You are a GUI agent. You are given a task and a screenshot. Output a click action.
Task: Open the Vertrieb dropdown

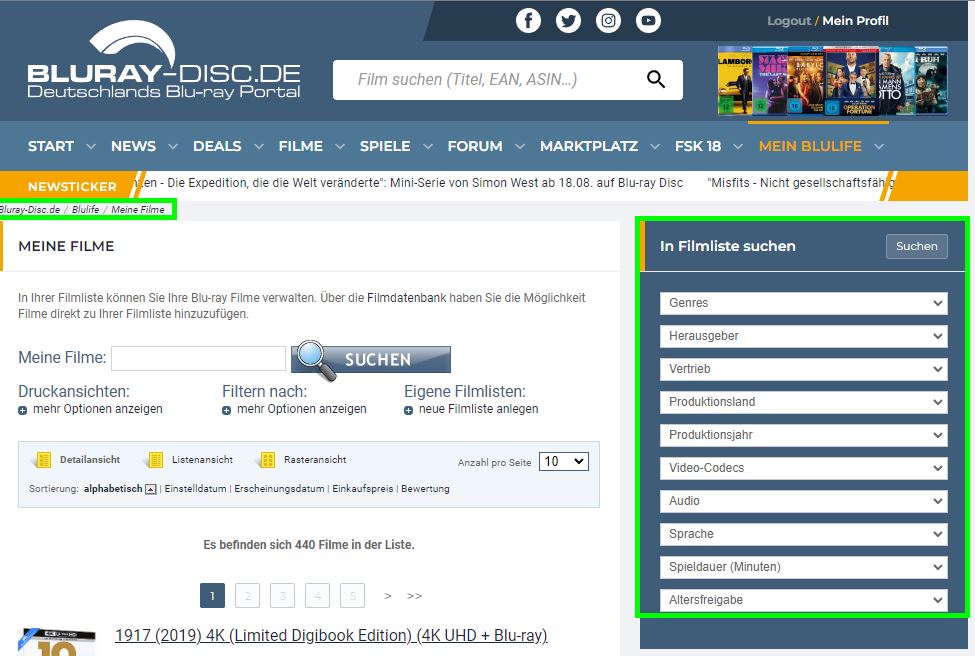pyautogui.click(x=803, y=369)
